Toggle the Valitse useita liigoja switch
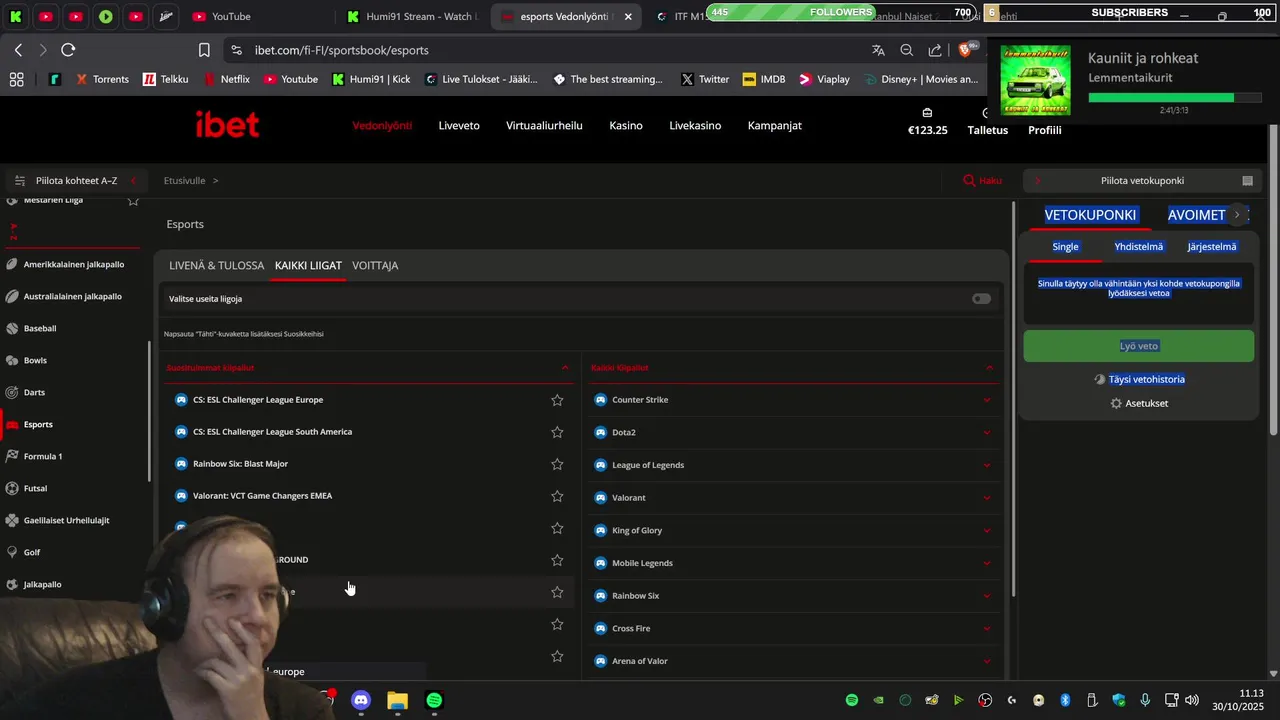 tap(981, 299)
